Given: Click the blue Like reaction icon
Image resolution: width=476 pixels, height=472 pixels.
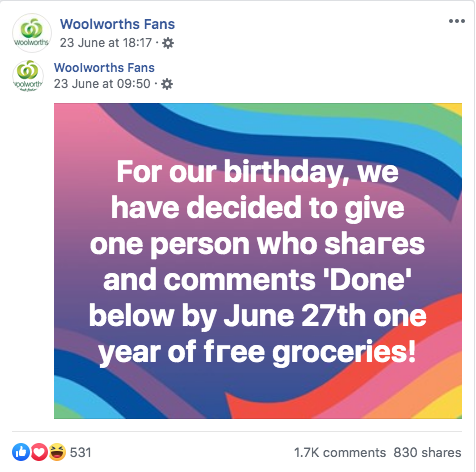Looking at the screenshot, I should 21,452.
